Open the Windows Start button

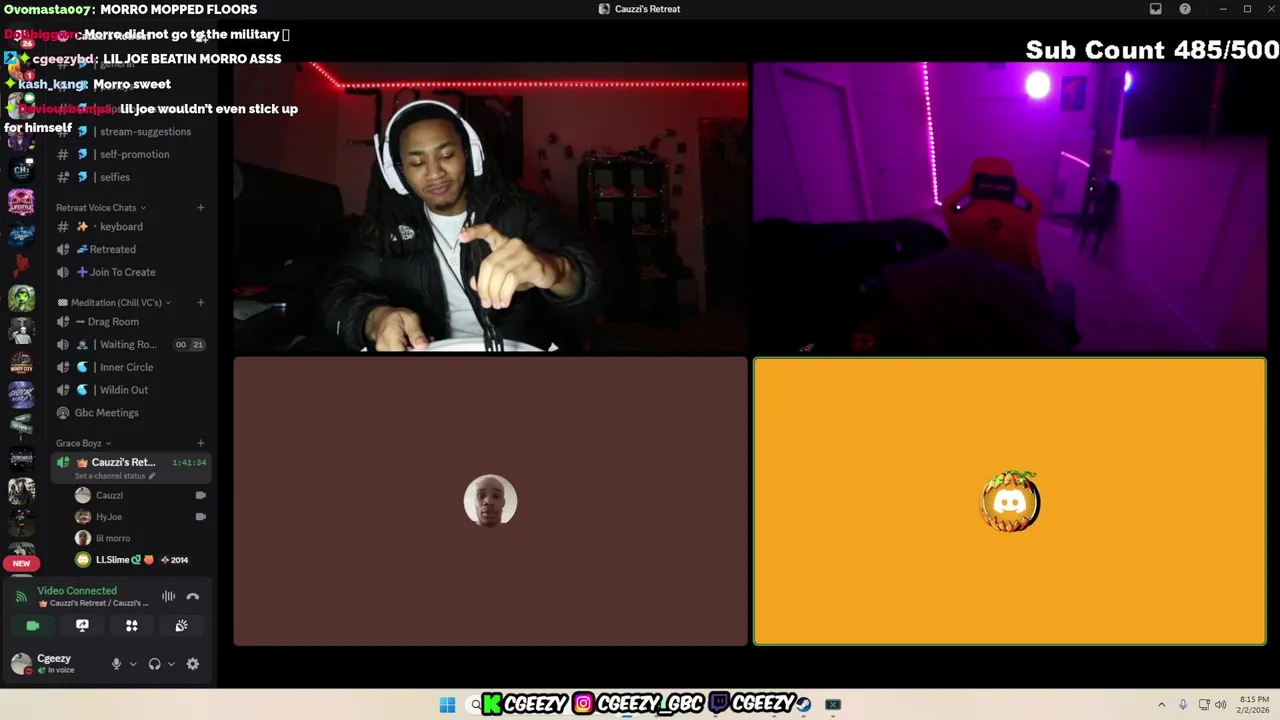click(x=447, y=704)
